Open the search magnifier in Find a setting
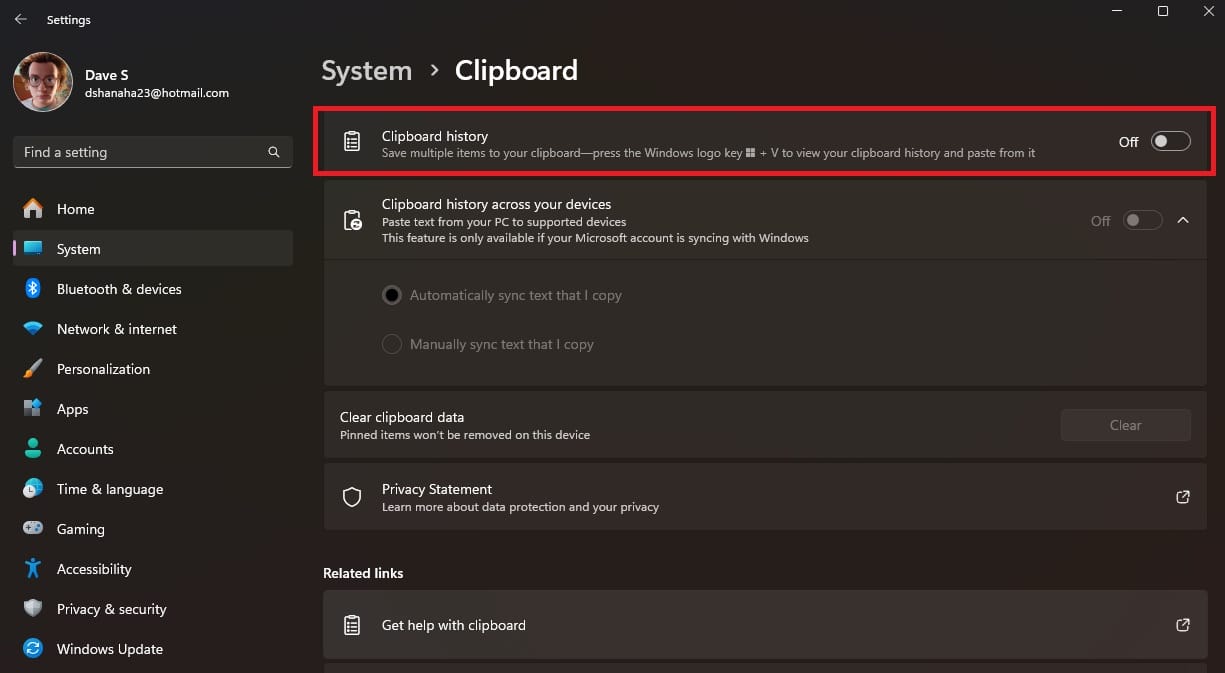The width and height of the screenshot is (1225, 673). coord(273,152)
